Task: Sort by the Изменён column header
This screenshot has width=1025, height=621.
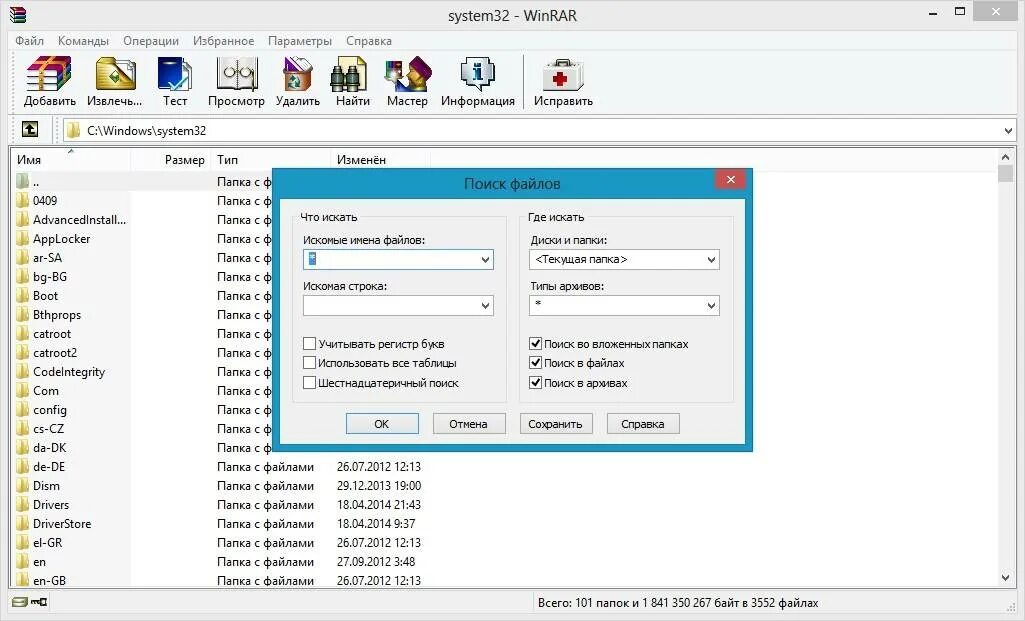Action: [x=380, y=159]
